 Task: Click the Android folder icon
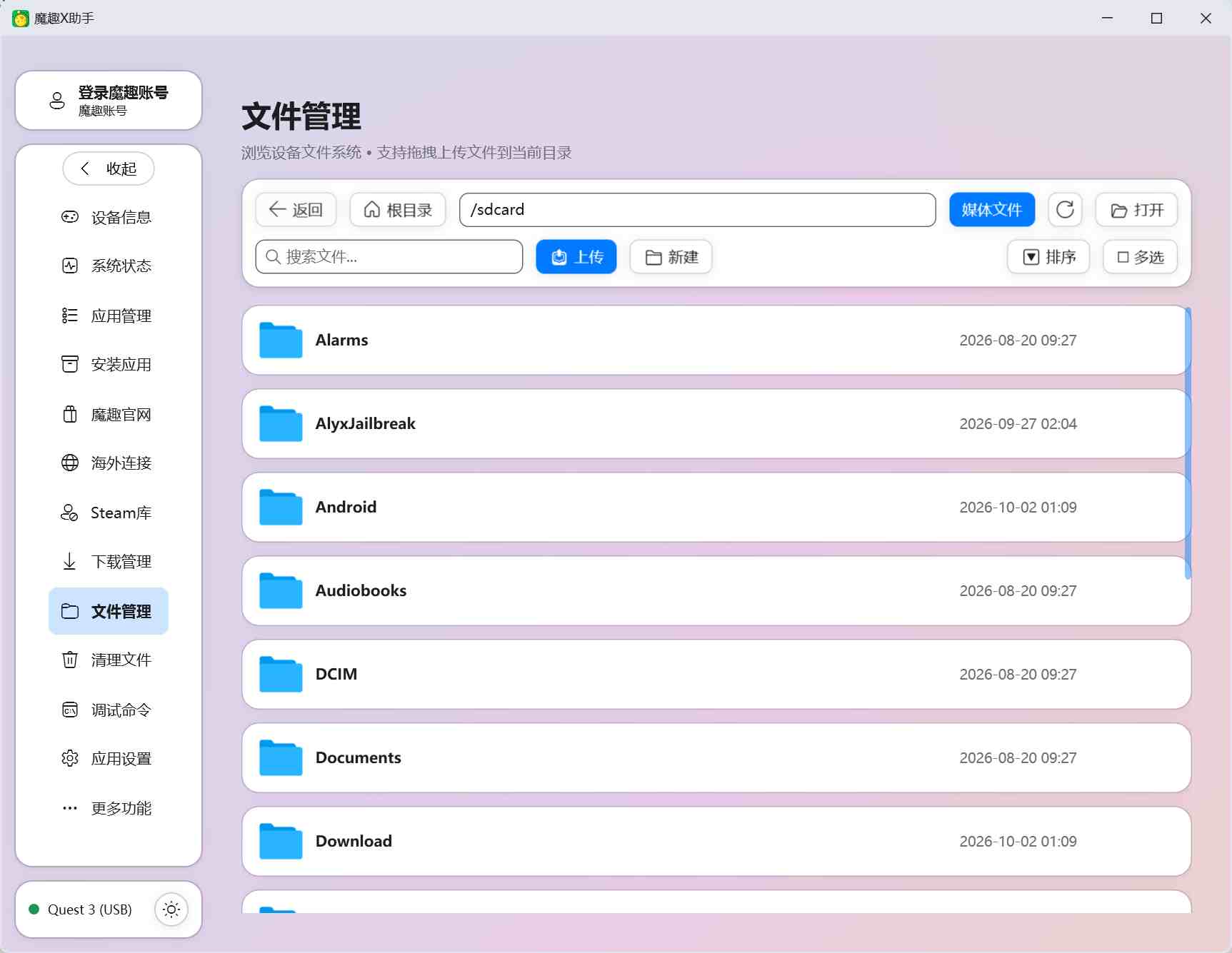[x=281, y=507]
